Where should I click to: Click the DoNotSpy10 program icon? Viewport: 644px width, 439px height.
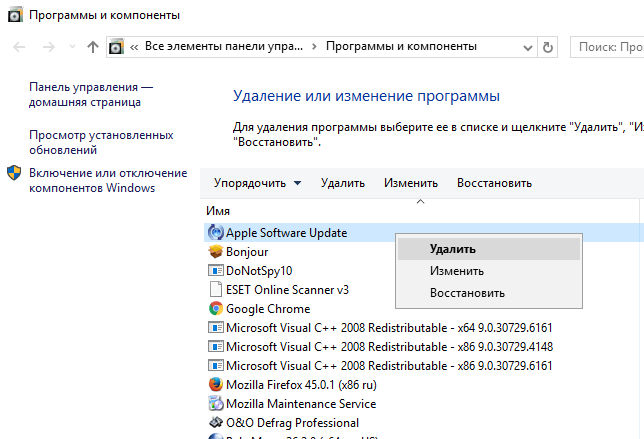216,271
